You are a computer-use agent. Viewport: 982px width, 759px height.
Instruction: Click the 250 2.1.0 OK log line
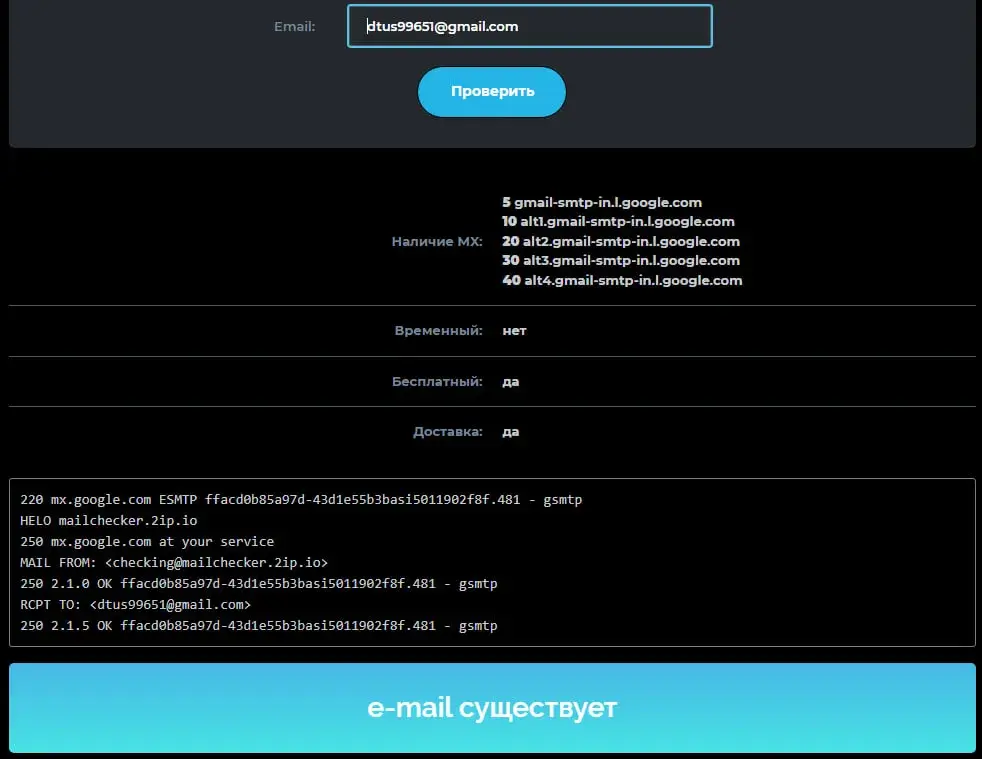pos(259,584)
